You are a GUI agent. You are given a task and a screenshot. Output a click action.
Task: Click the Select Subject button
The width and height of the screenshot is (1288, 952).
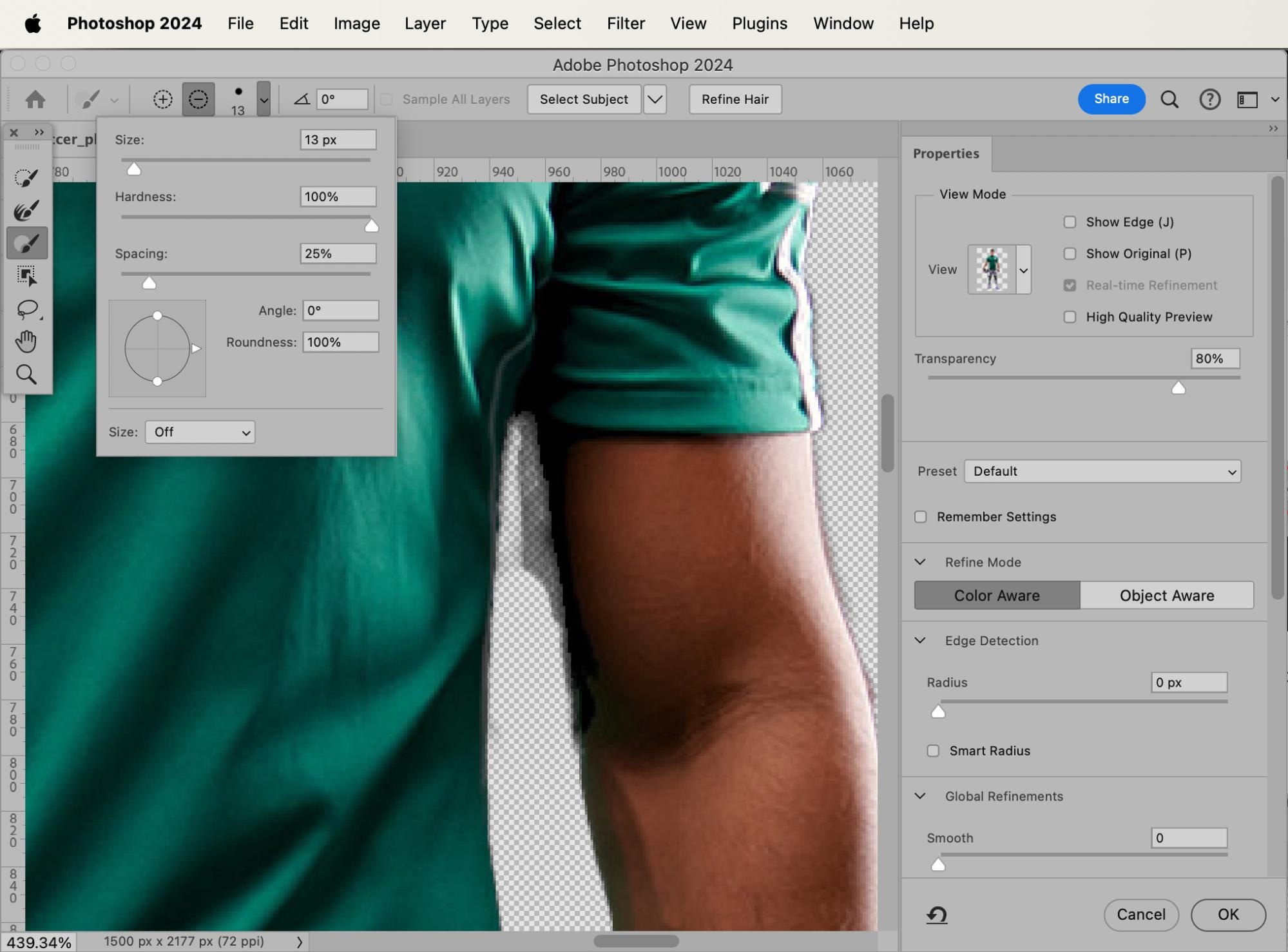[584, 99]
